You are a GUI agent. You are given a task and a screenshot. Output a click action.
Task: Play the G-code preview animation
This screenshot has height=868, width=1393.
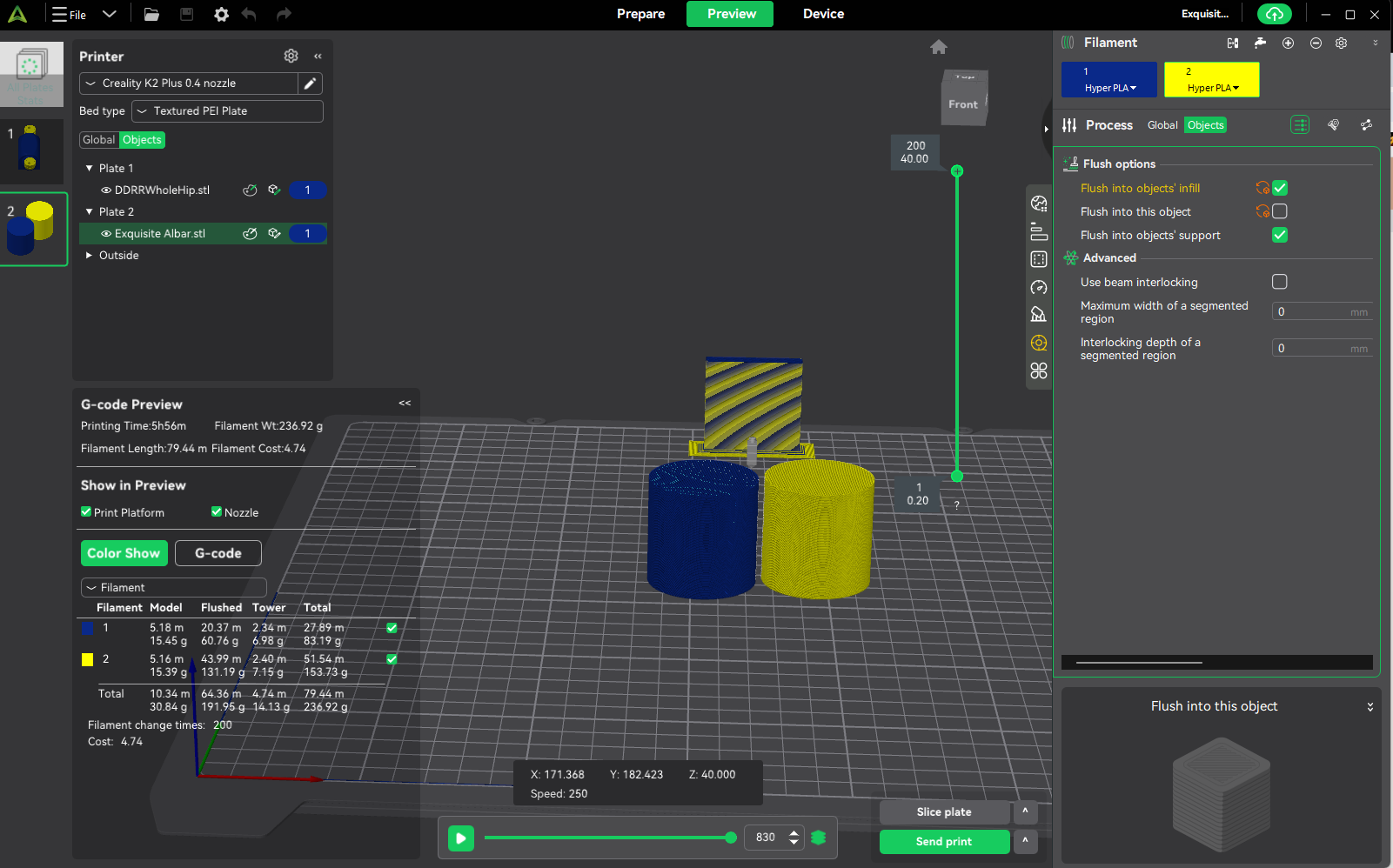pyautogui.click(x=461, y=838)
